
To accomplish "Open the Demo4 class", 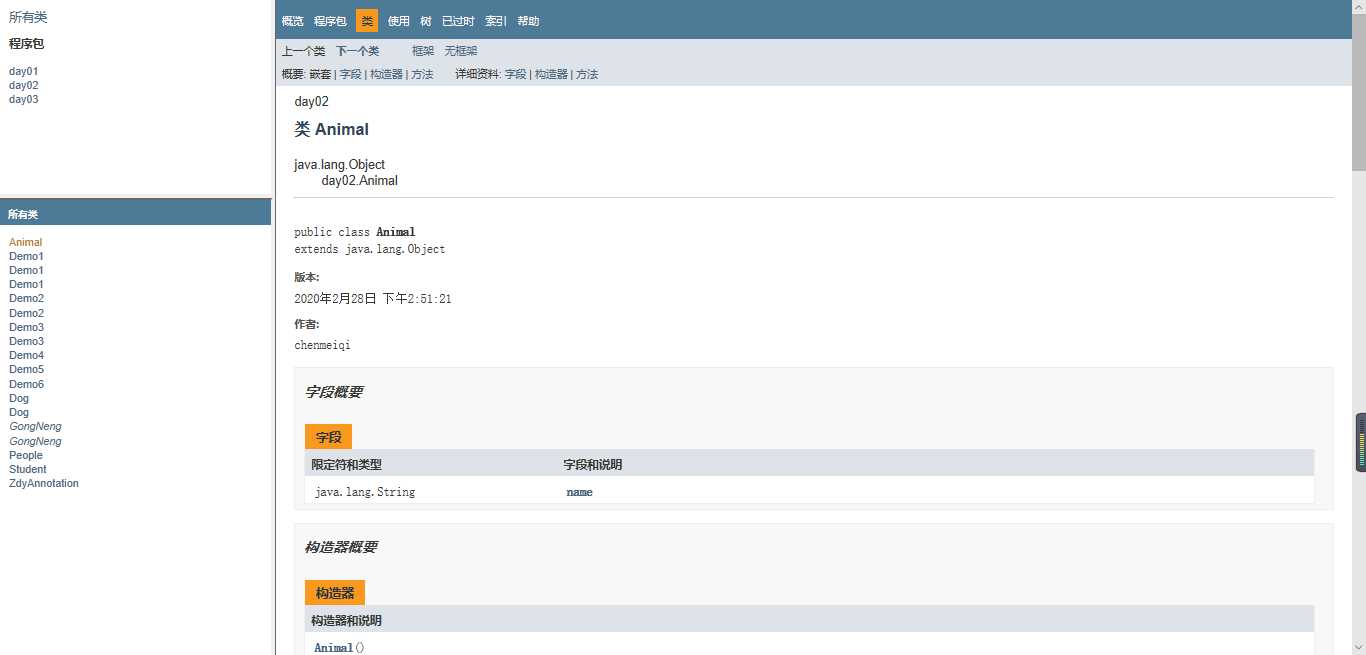I will [27, 355].
